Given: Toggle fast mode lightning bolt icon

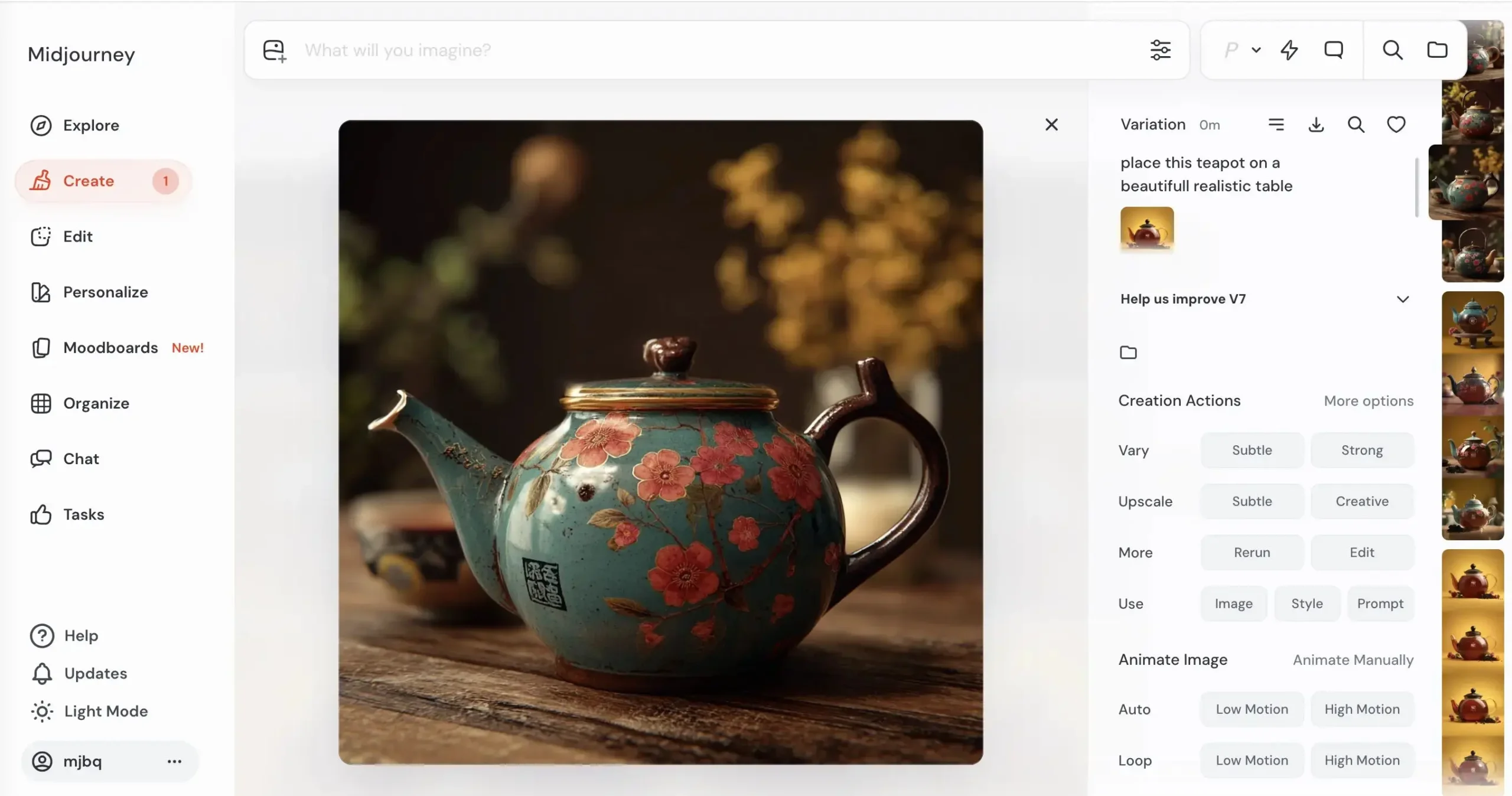Looking at the screenshot, I should tap(1289, 50).
